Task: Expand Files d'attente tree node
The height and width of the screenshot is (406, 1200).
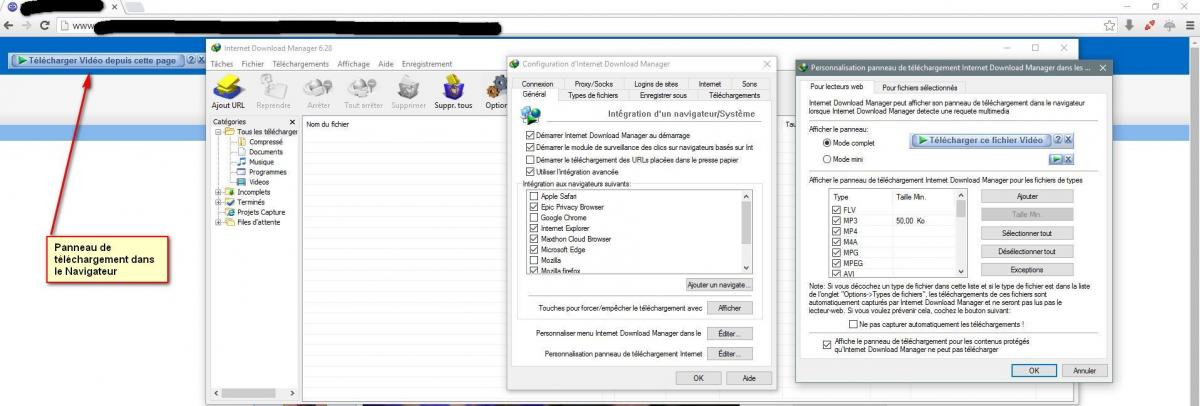Action: pyautogui.click(x=219, y=222)
